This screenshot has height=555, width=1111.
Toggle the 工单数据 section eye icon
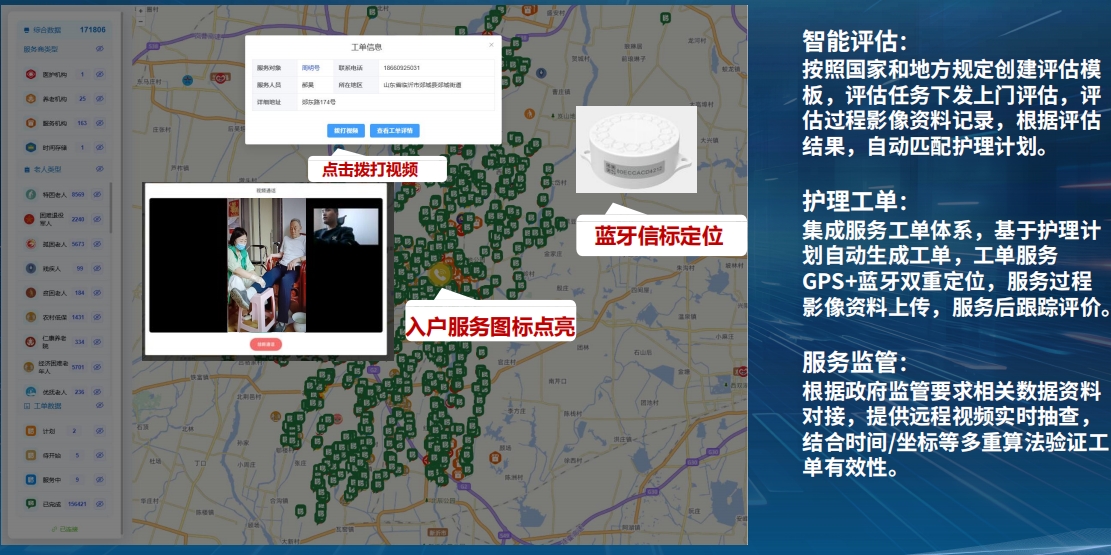click(x=99, y=406)
